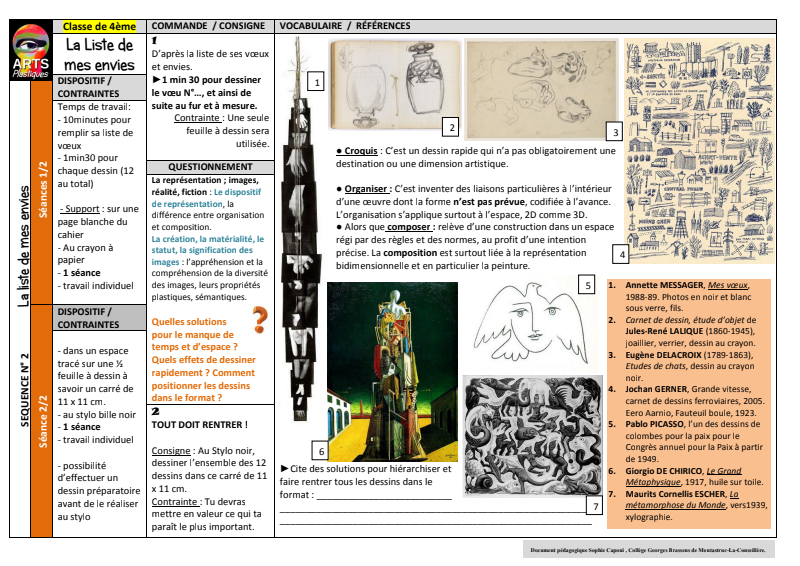Viewport: 800px width, 566px height.
Task: Click the number 4 label box
Action: click(621, 254)
